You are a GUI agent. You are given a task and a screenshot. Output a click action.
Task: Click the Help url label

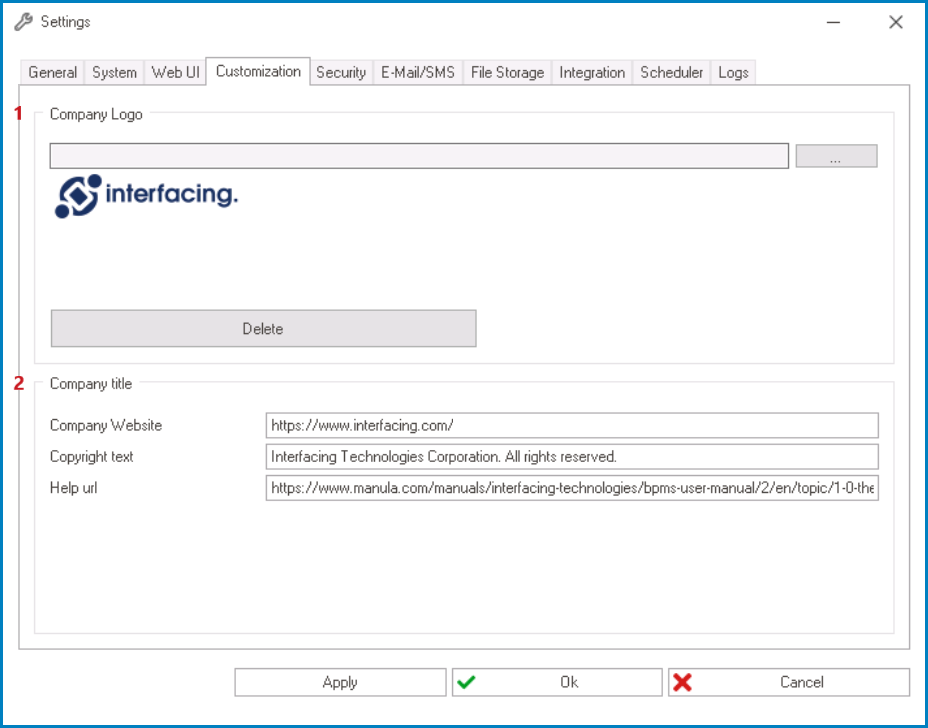73,488
